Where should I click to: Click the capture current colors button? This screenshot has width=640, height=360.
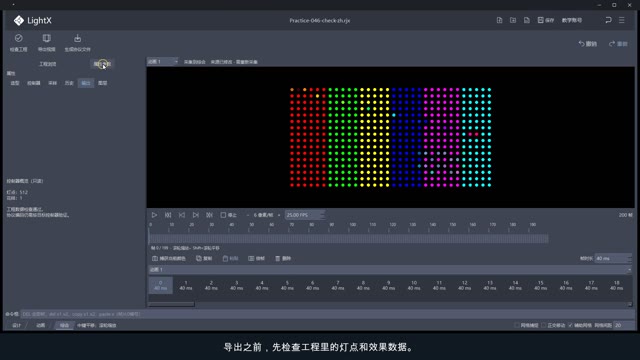coord(169,258)
